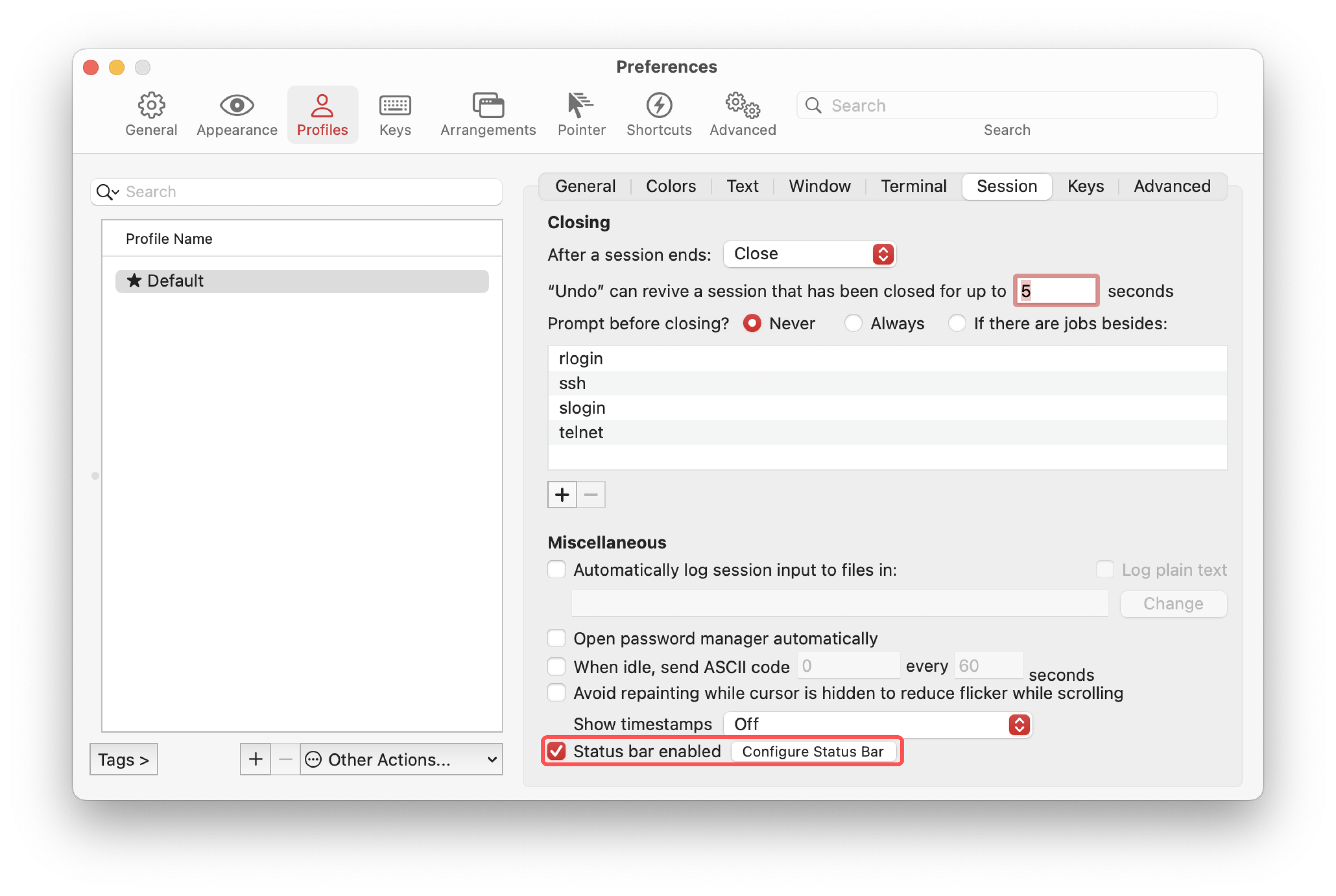Switch to the Window tab
Screen dimensions: 1336x896
click(x=819, y=186)
